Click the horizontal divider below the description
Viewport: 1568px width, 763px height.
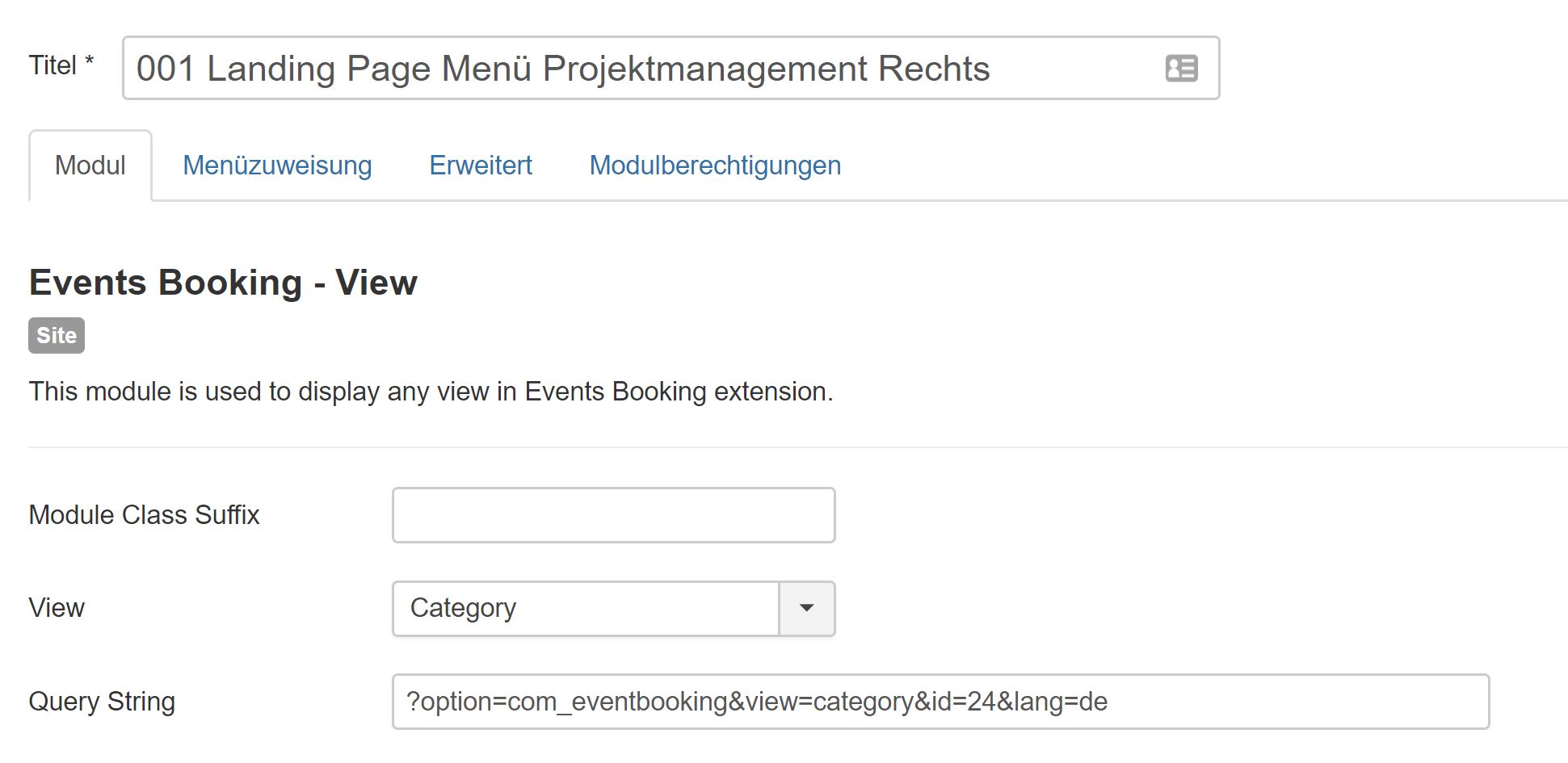pyautogui.click(x=797, y=446)
